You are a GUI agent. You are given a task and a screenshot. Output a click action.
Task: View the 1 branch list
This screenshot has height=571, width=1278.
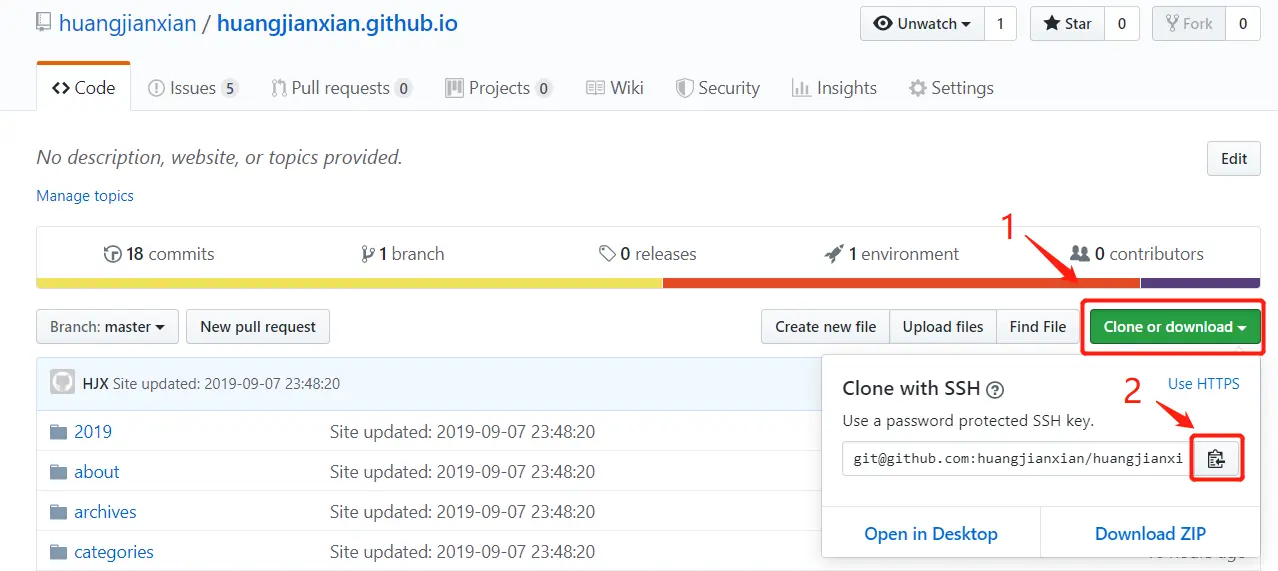402,254
